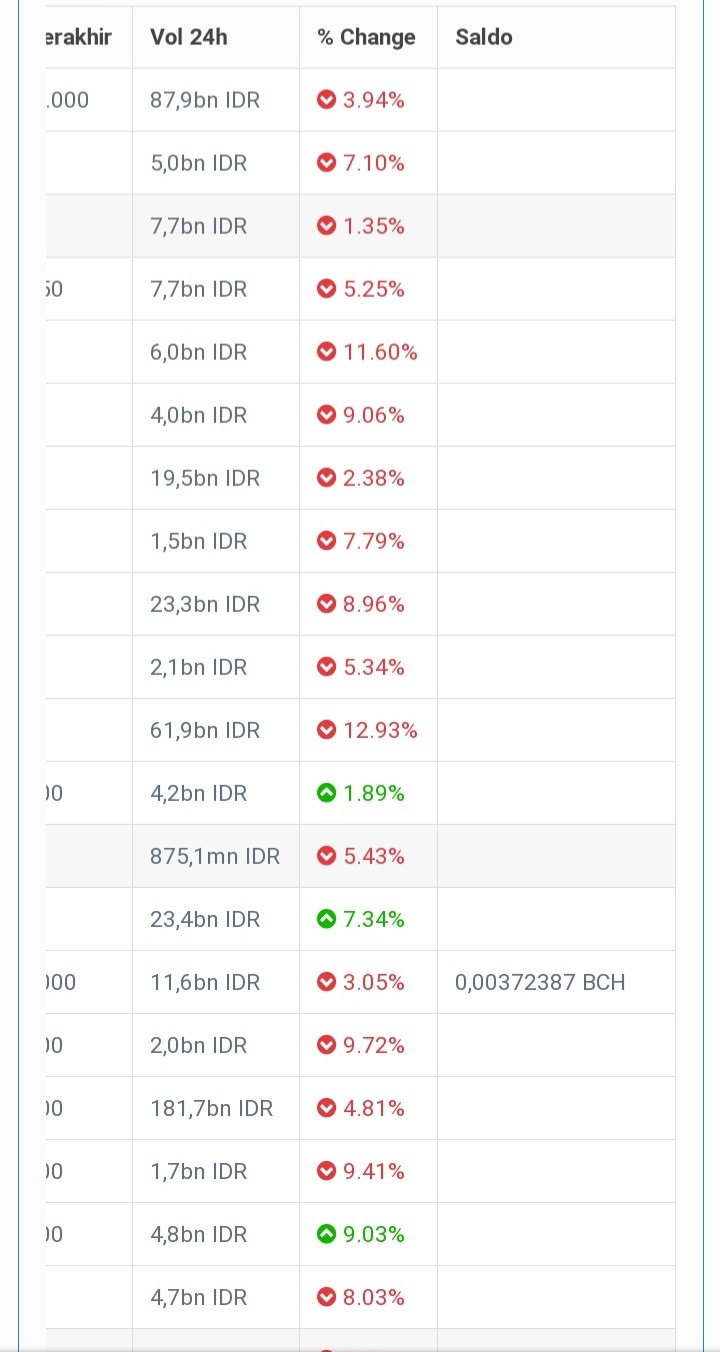Select the 7.10% change value

(x=374, y=163)
